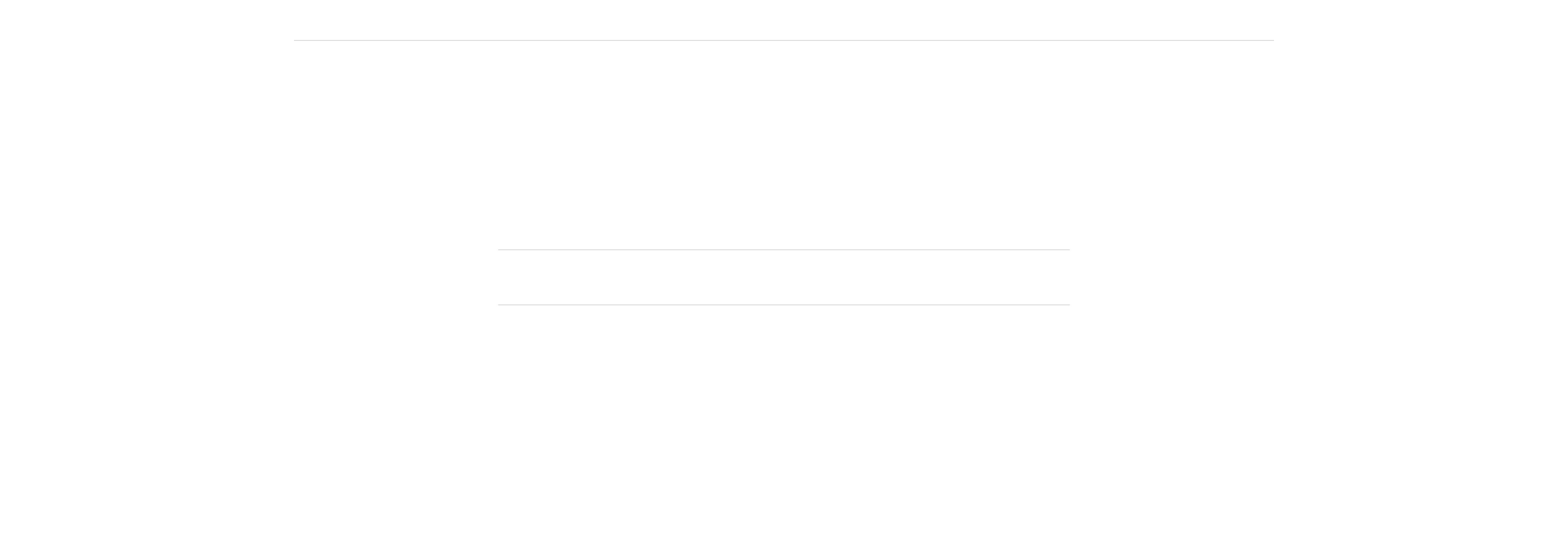The width and height of the screenshot is (1568, 551).
Task: Click the blank region below the lowest divider
Action: point(784,428)
